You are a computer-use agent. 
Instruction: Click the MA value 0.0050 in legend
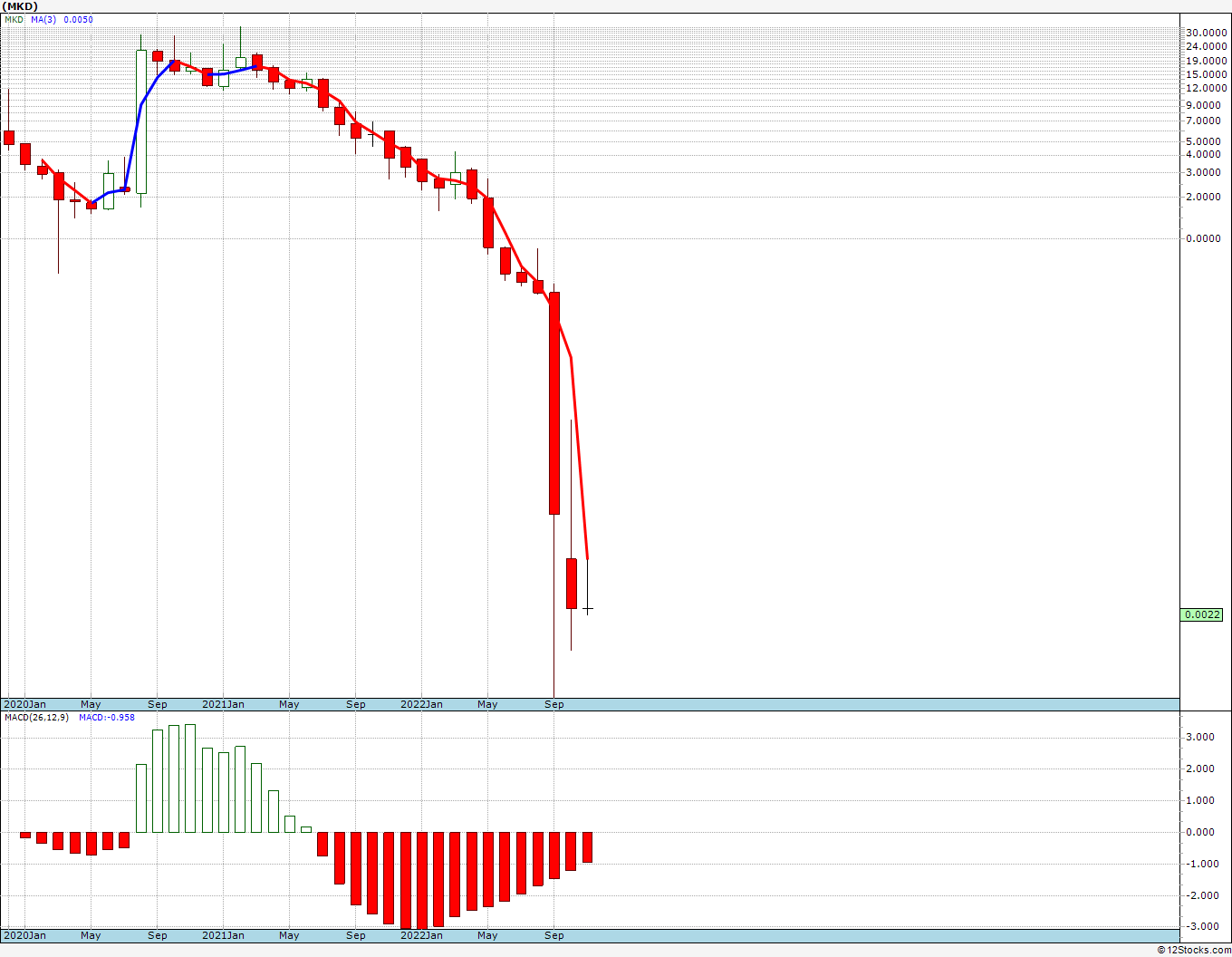coord(78,20)
